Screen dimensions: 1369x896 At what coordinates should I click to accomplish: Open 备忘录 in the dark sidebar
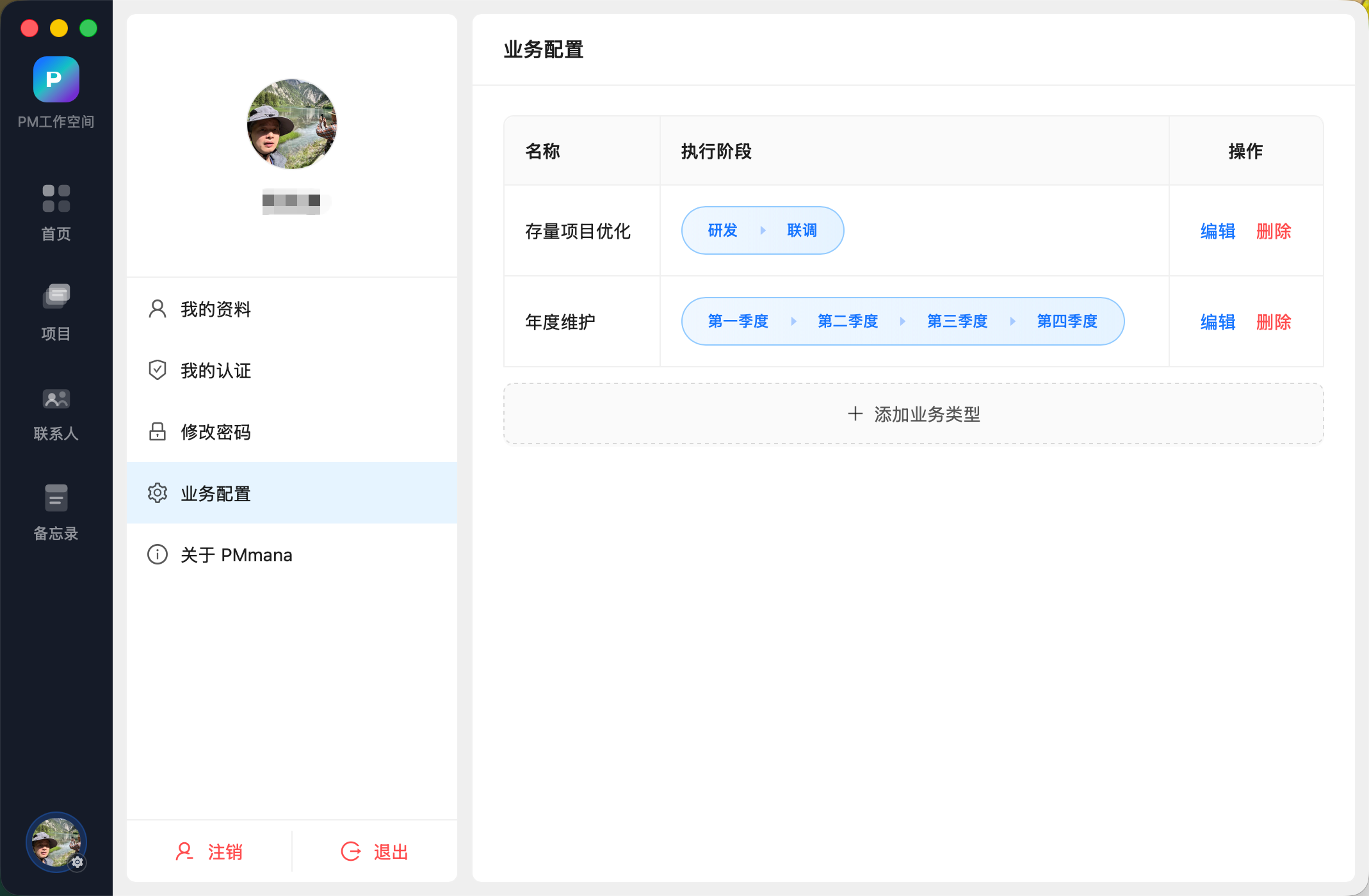click(x=56, y=513)
